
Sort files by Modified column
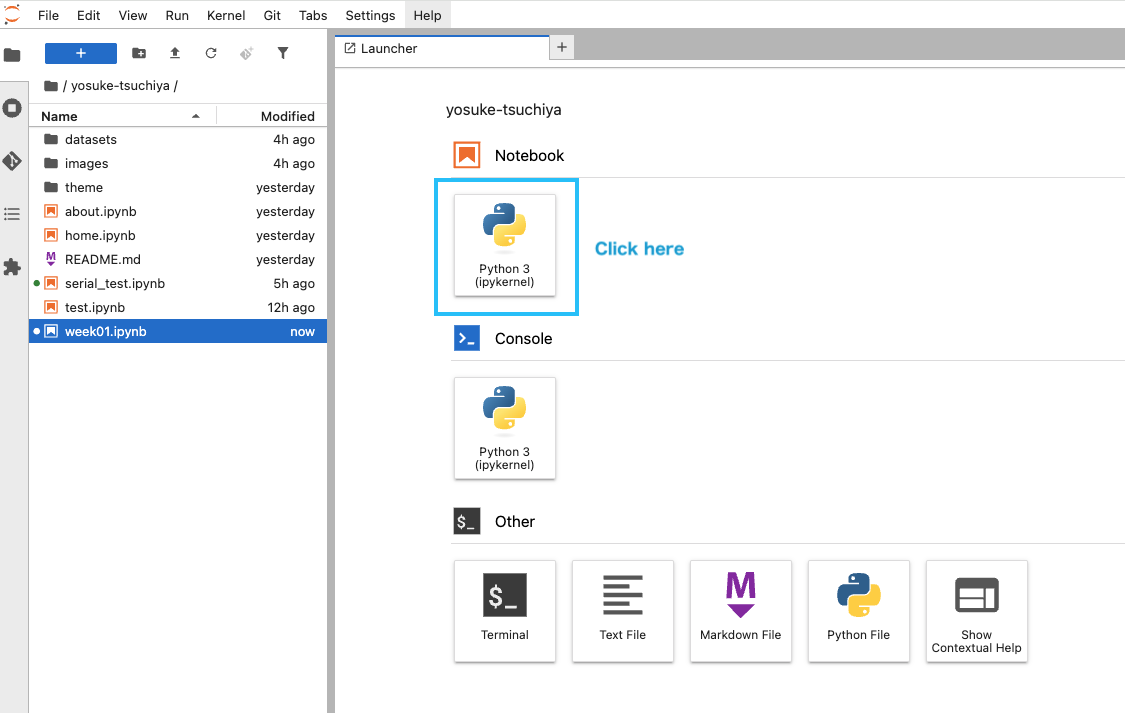pyautogui.click(x=287, y=116)
